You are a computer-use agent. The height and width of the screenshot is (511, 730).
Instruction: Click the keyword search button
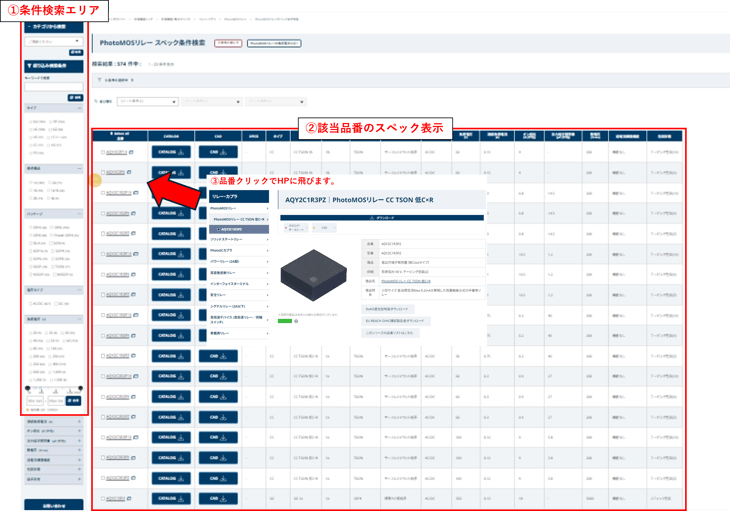75,97
